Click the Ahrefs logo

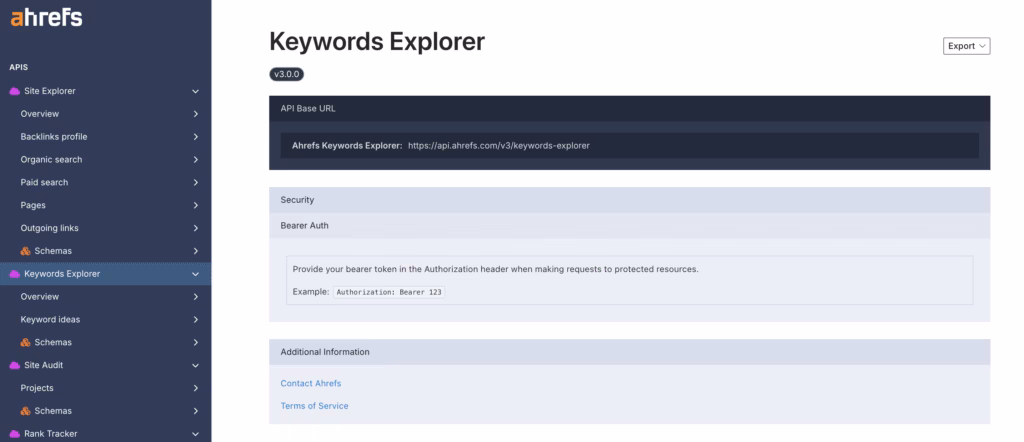click(46, 18)
